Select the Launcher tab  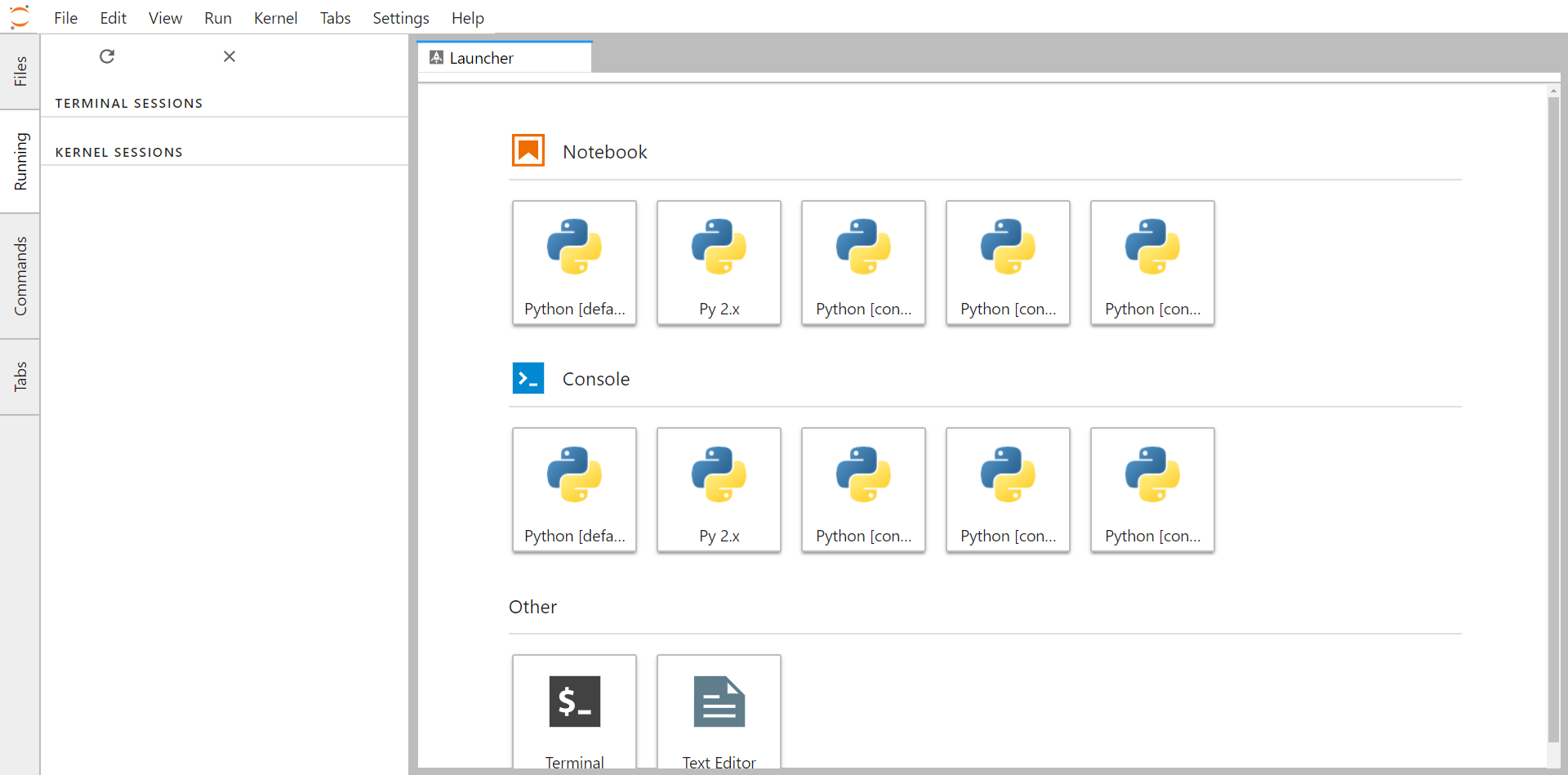click(x=504, y=57)
